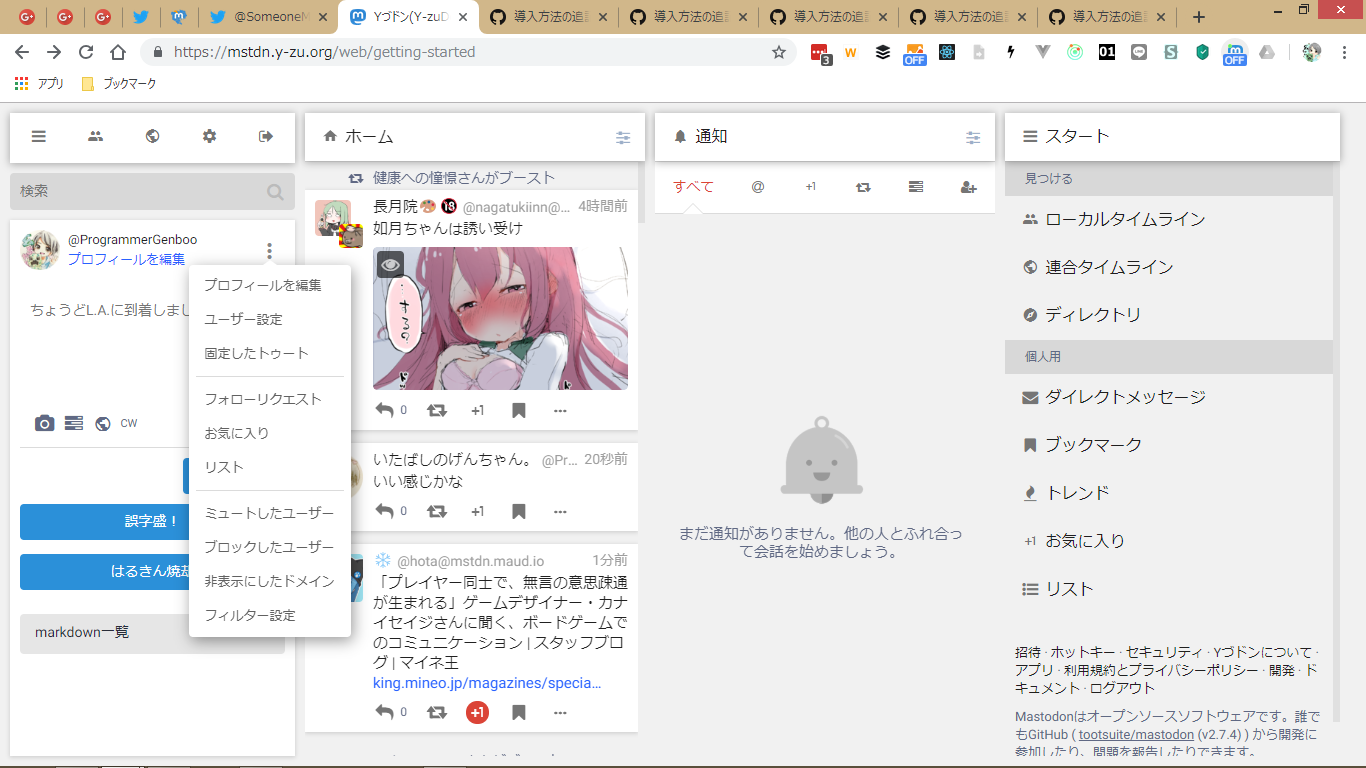The image size is (1366, 768).
Task: Open notification column settings sliders
Action: [973, 138]
